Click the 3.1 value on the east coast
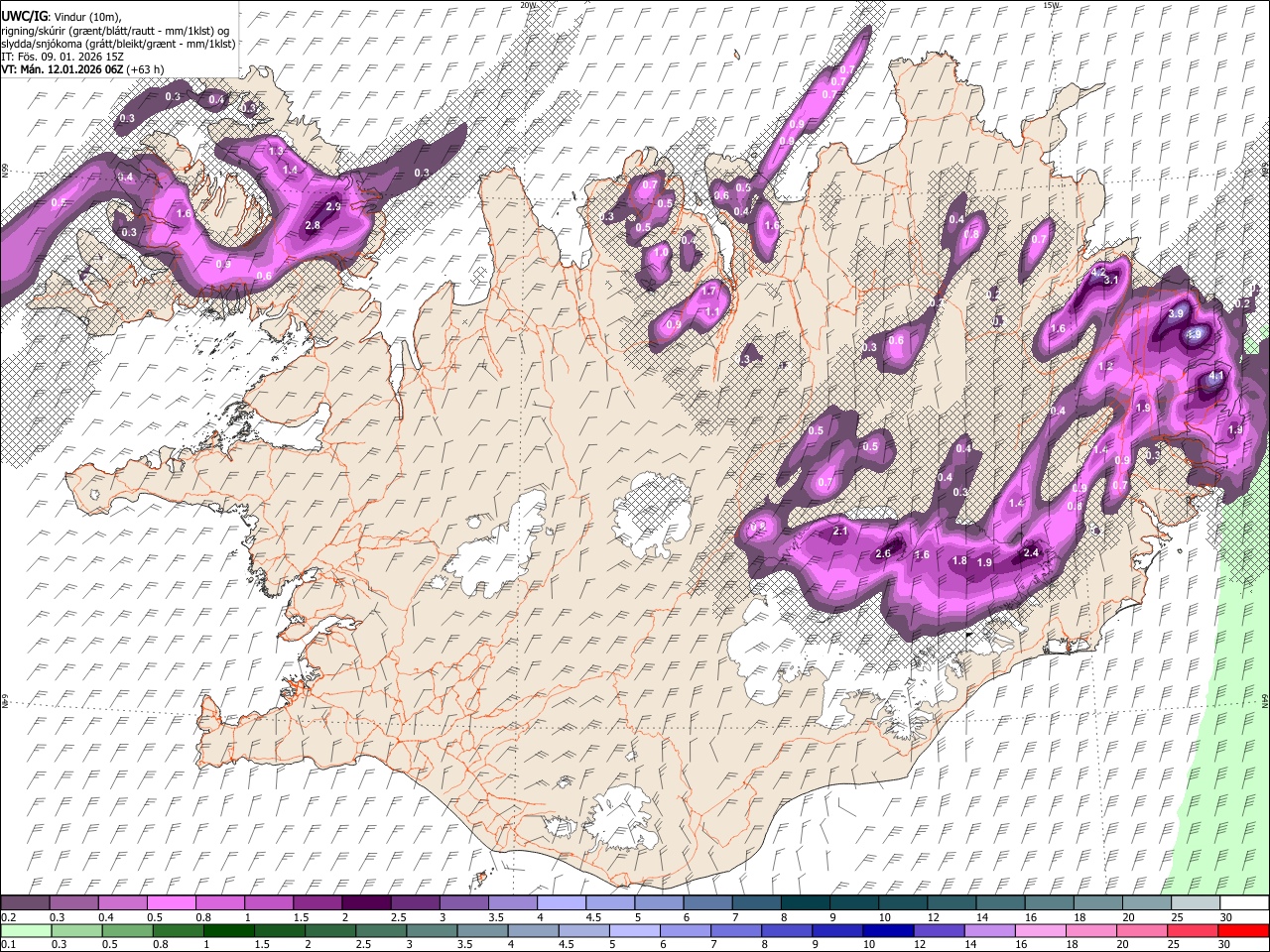The image size is (1270, 952). click(x=1111, y=281)
